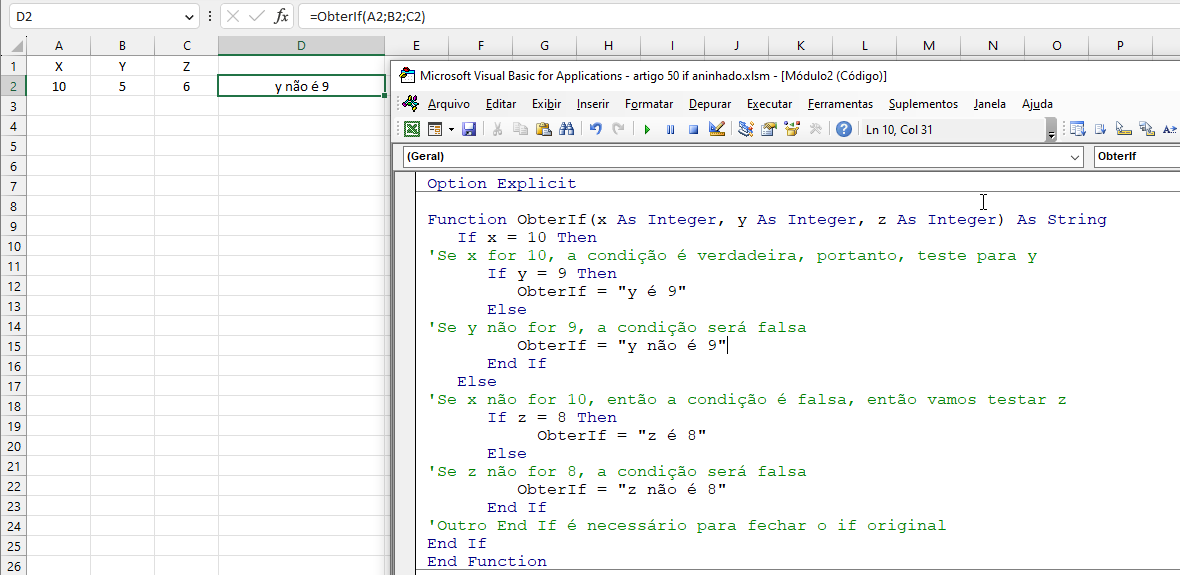This screenshot has height=575, width=1180.
Task: Click the Break pause icon
Action: click(671, 129)
